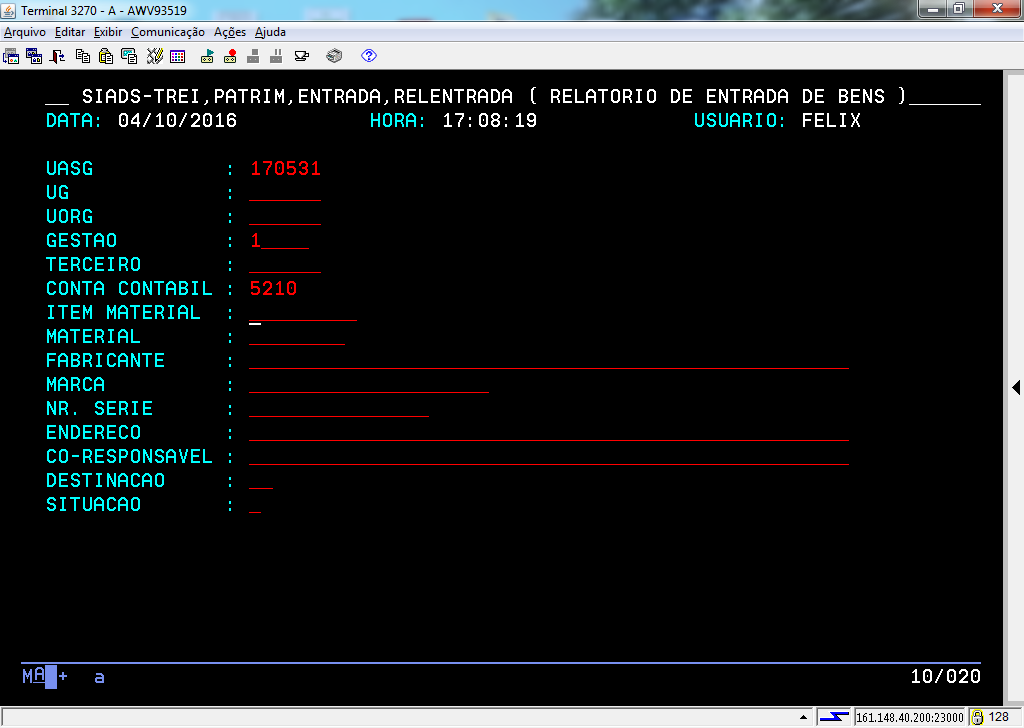Click the small up arrow in status bar
1024x728 pixels.
coord(803,717)
